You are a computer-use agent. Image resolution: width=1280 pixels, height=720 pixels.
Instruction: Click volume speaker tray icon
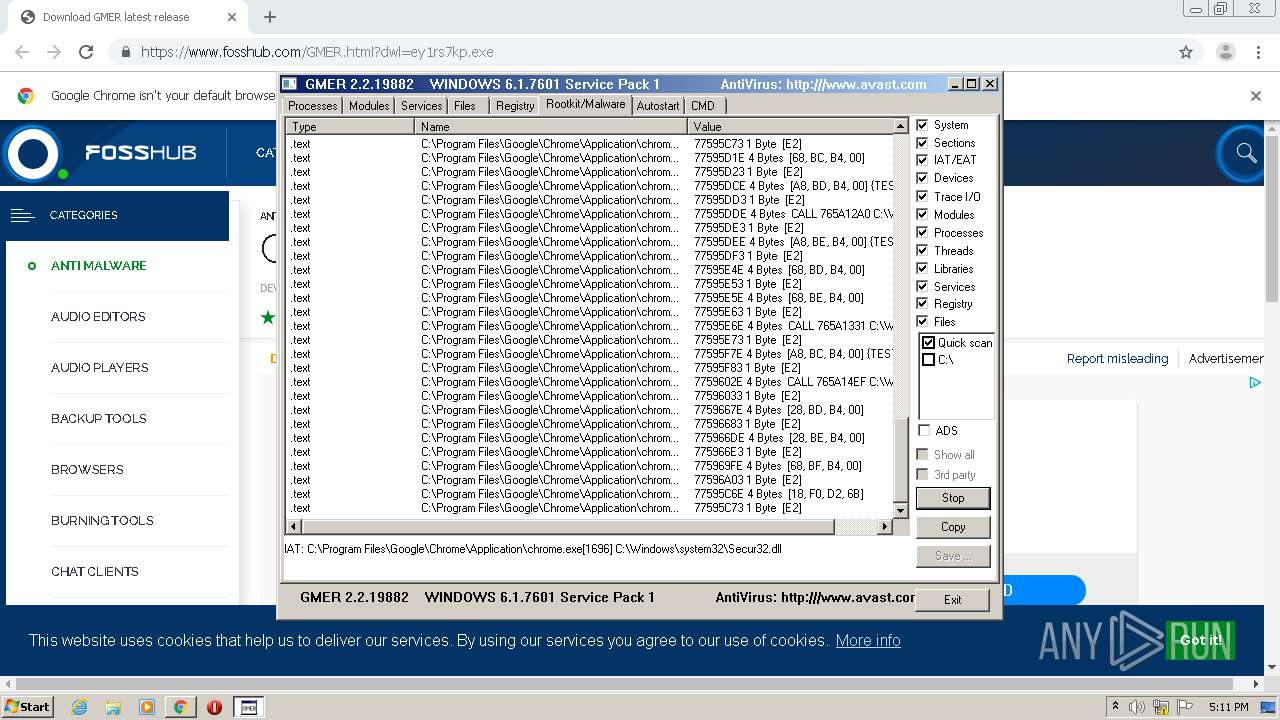tap(1136, 707)
